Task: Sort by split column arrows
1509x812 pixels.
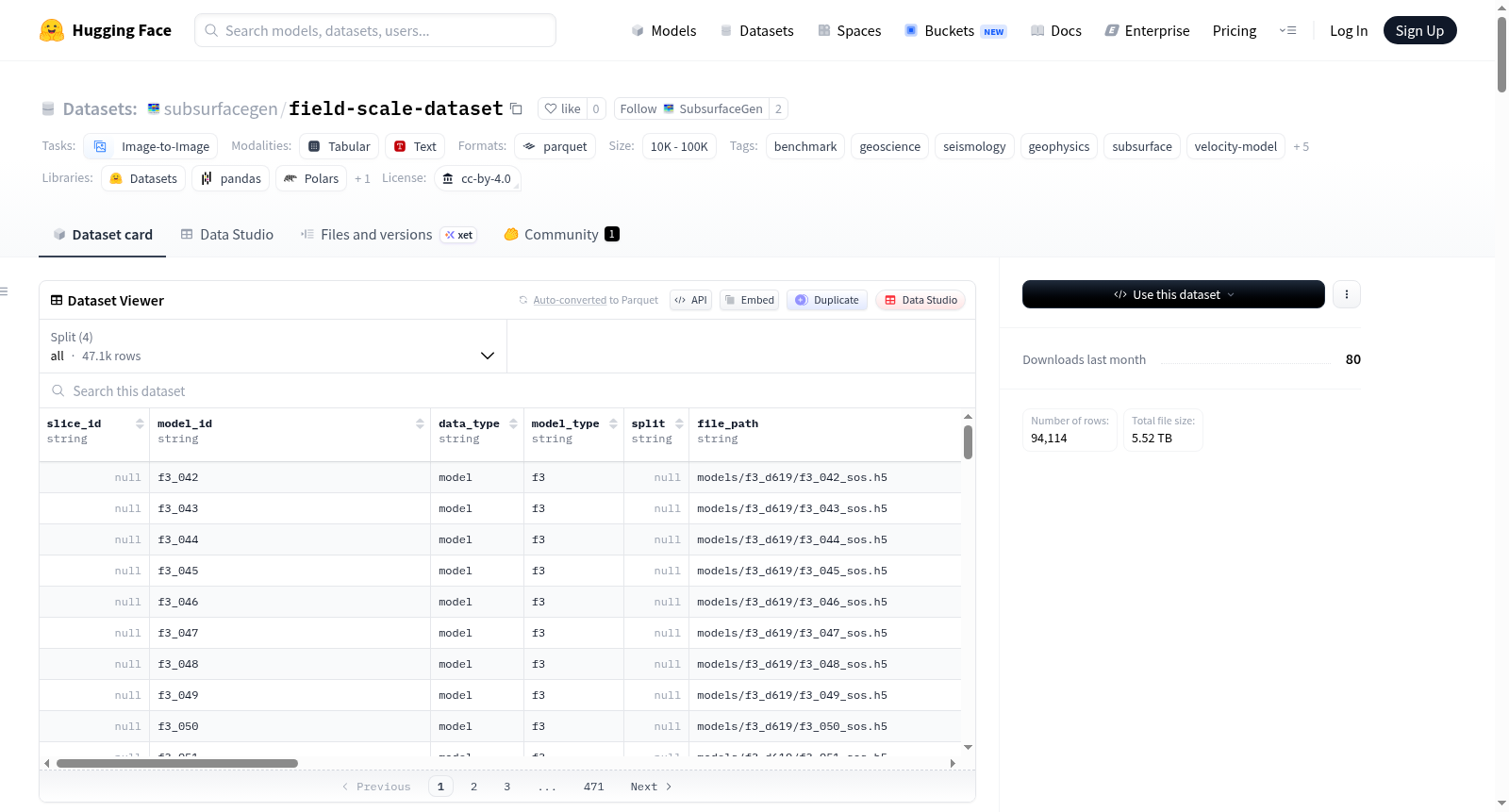Action: click(679, 423)
